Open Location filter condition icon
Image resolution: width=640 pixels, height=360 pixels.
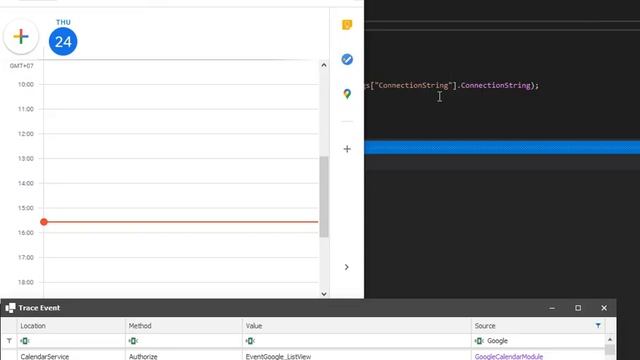(25, 341)
